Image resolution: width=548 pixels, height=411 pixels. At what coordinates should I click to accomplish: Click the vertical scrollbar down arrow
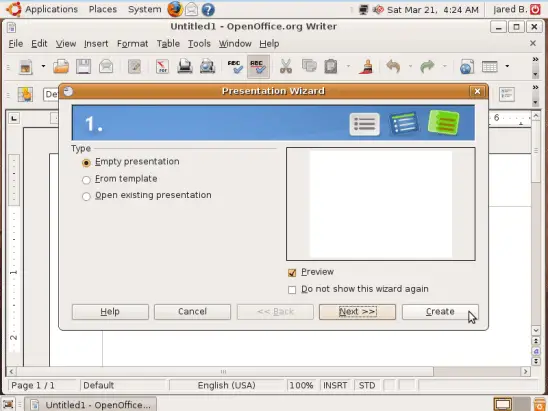[536, 330]
